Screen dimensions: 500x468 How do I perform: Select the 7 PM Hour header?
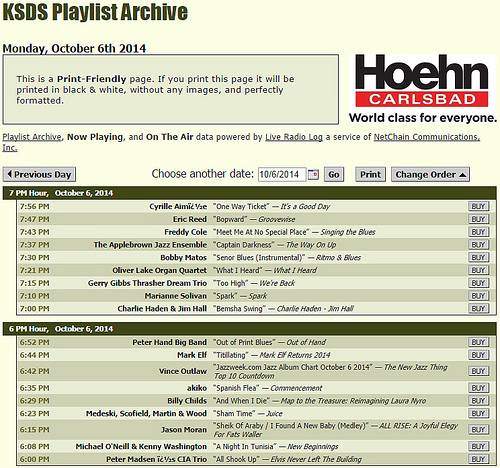tap(250, 193)
